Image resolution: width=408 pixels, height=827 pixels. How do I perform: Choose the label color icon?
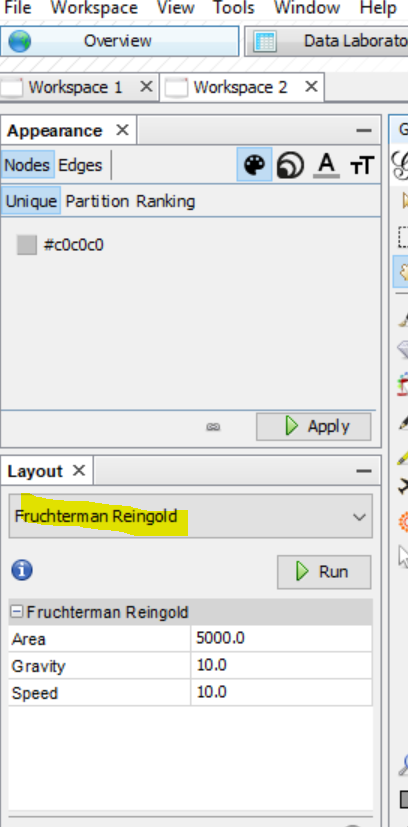(327, 165)
